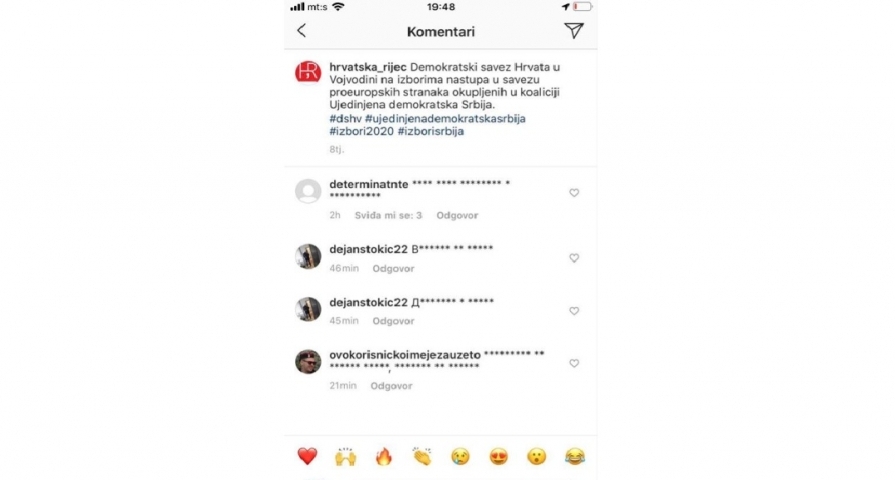Open the #izbori2020 hashtag

[361, 131]
